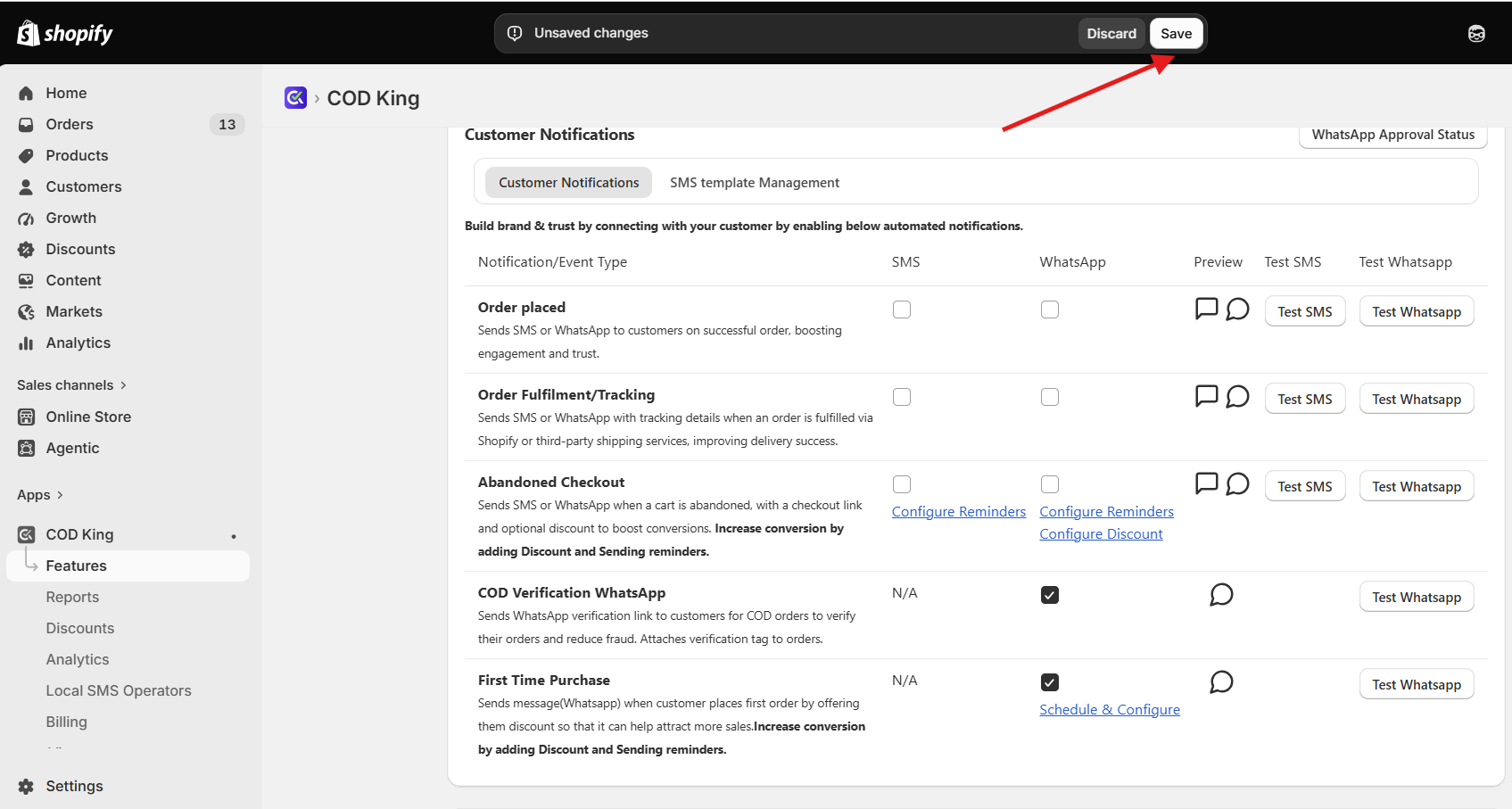Open Analytics under COD King
This screenshot has height=809, width=1512.
pos(78,659)
